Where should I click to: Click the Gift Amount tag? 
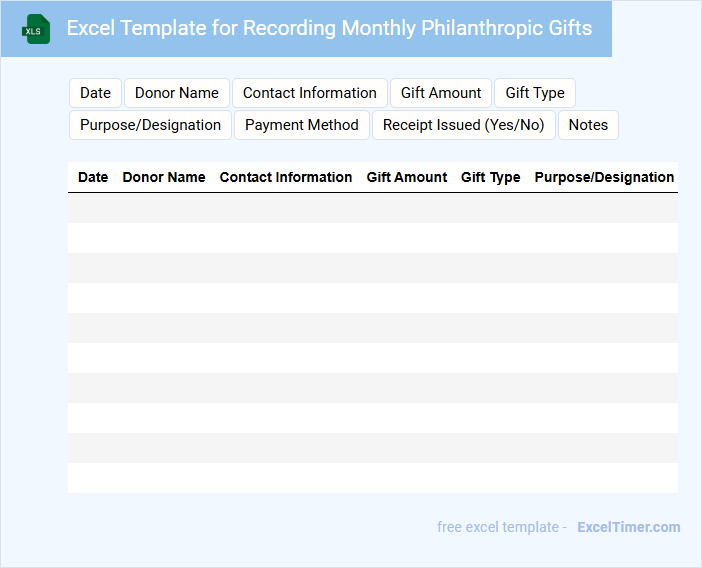pos(441,93)
